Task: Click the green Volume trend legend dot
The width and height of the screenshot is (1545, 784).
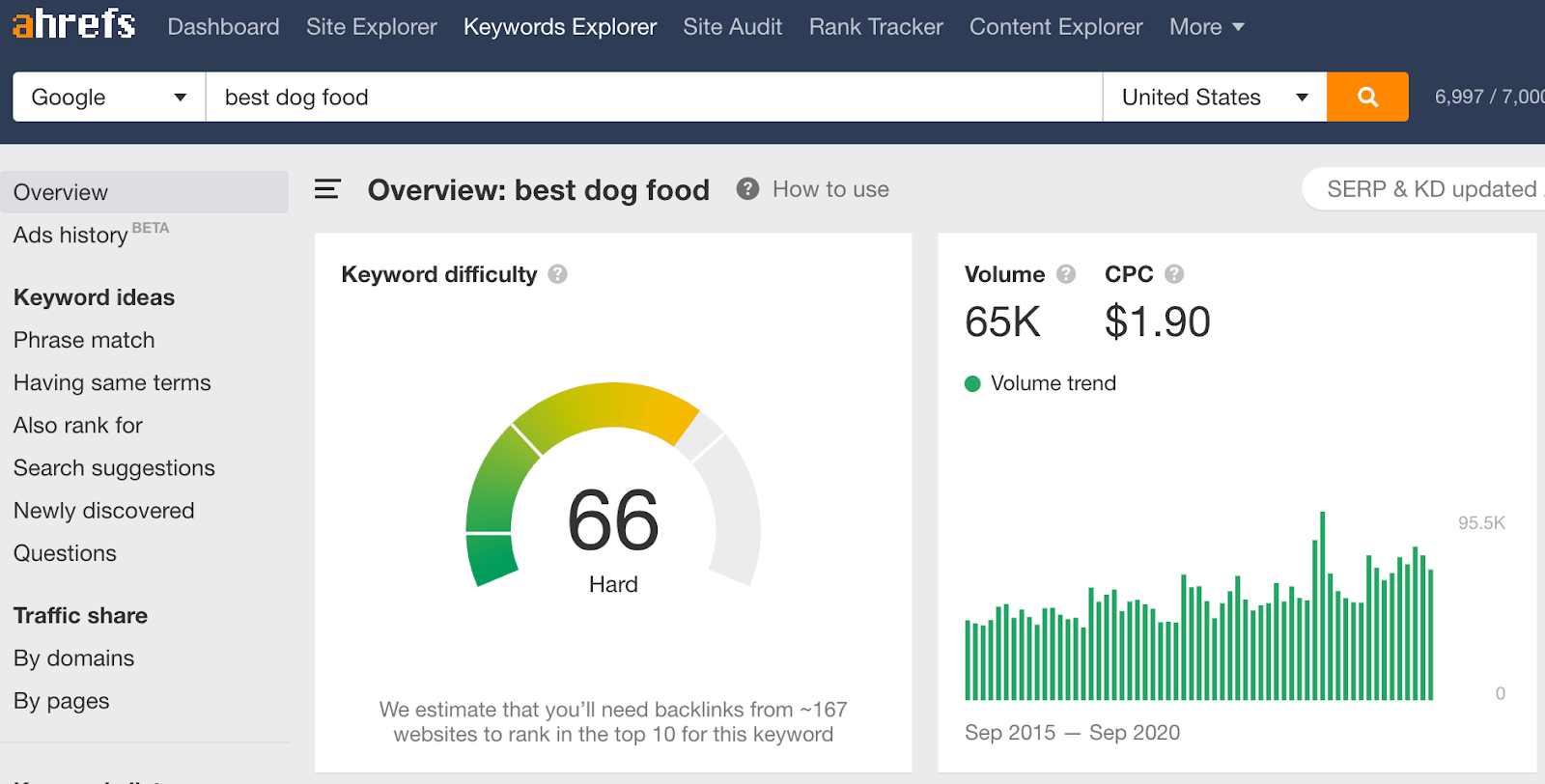Action: point(972,383)
